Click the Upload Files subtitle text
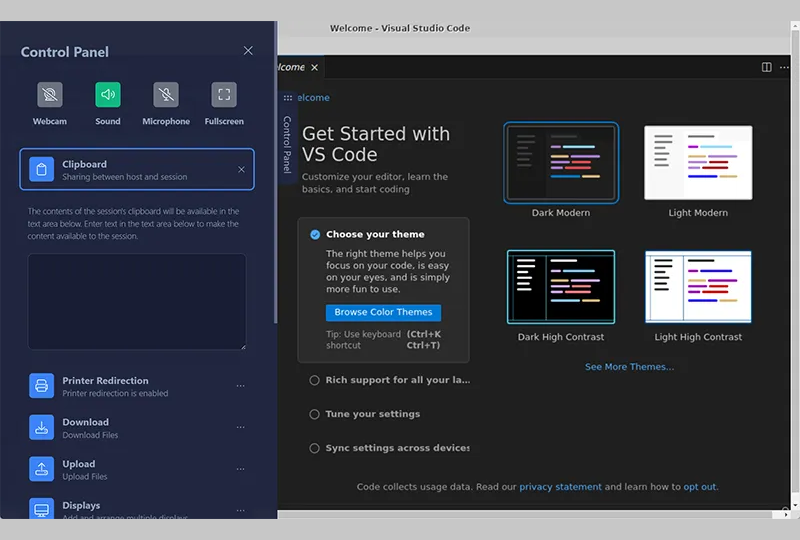 point(85,477)
